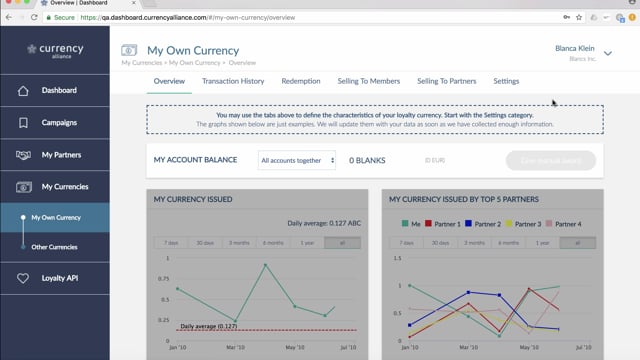Click the browser address bar URL
The height and width of the screenshot is (360, 640).
[x=188, y=18]
